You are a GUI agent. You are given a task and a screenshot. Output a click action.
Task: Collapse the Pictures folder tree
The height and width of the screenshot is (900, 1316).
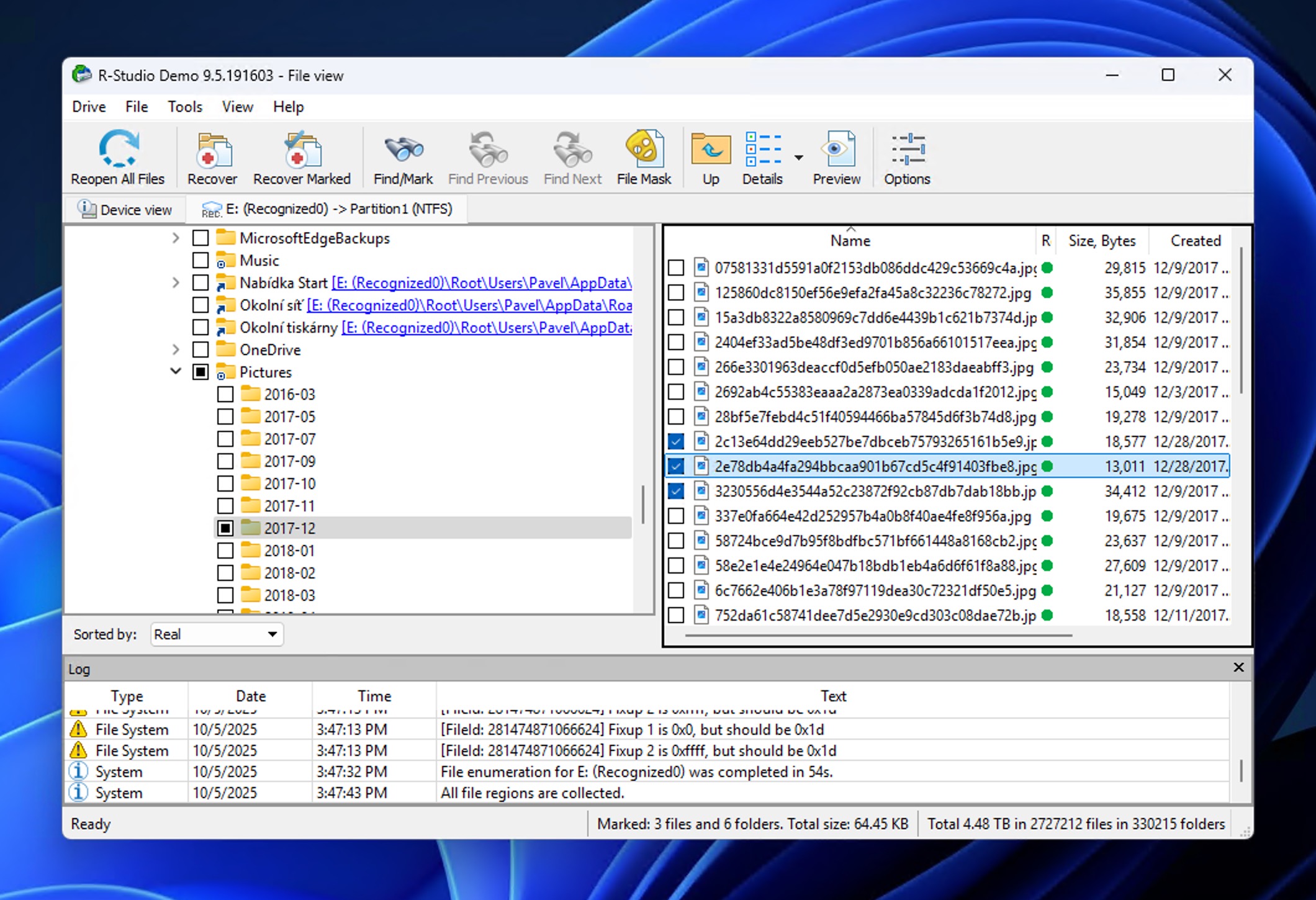point(176,372)
